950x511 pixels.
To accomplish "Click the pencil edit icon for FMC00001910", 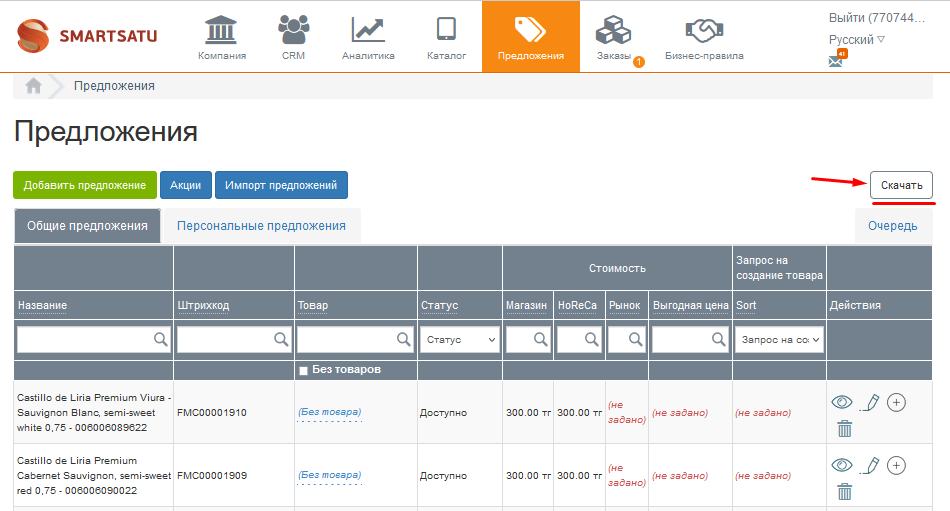I will coord(870,403).
